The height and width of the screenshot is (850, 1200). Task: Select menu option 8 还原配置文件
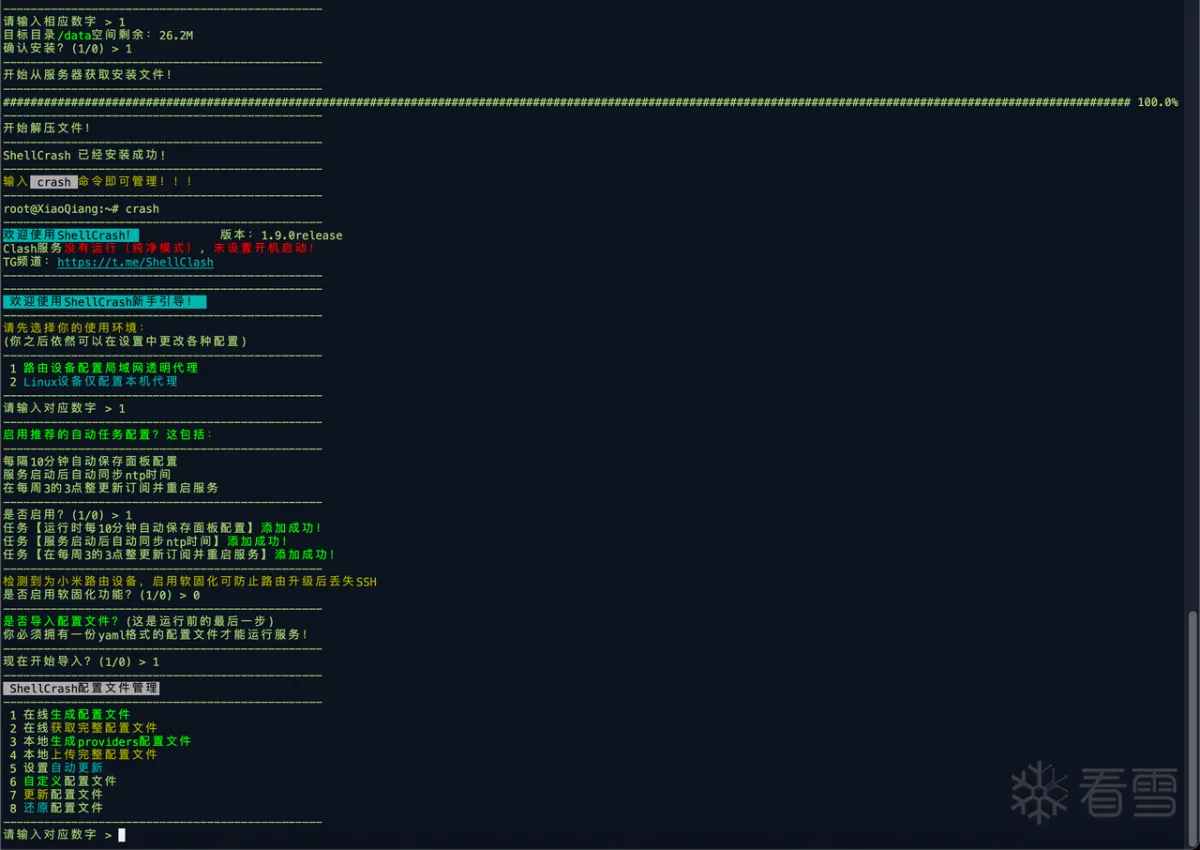[x=56, y=808]
